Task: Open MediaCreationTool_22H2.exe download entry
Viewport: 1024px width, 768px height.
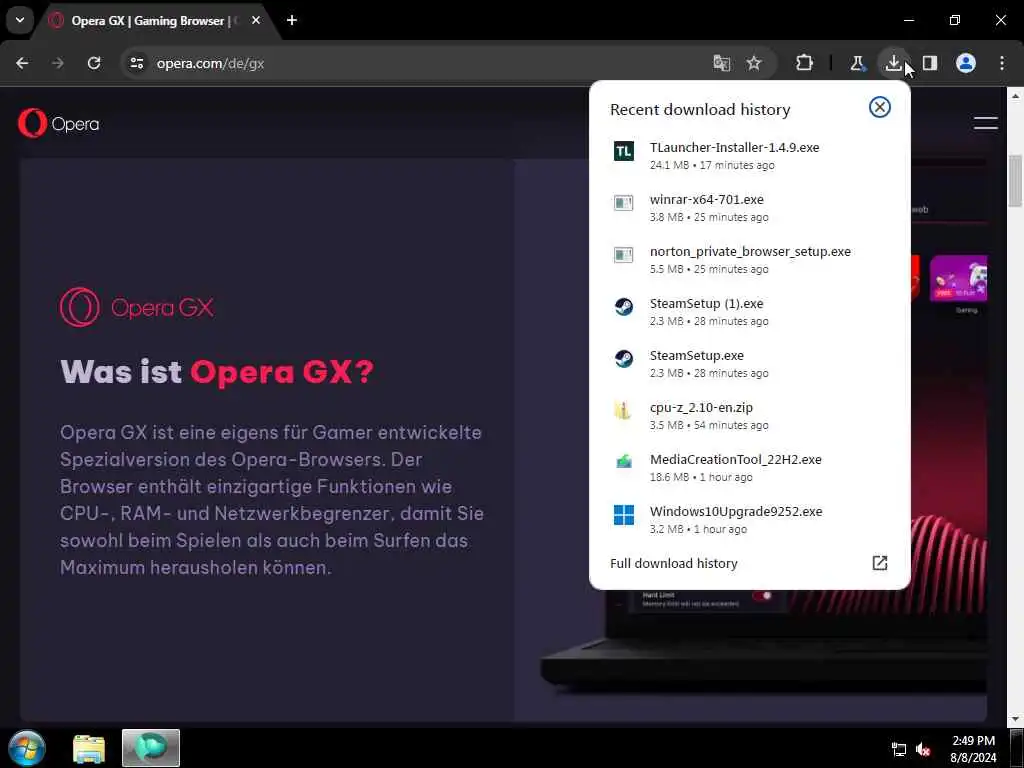Action: [x=750, y=467]
